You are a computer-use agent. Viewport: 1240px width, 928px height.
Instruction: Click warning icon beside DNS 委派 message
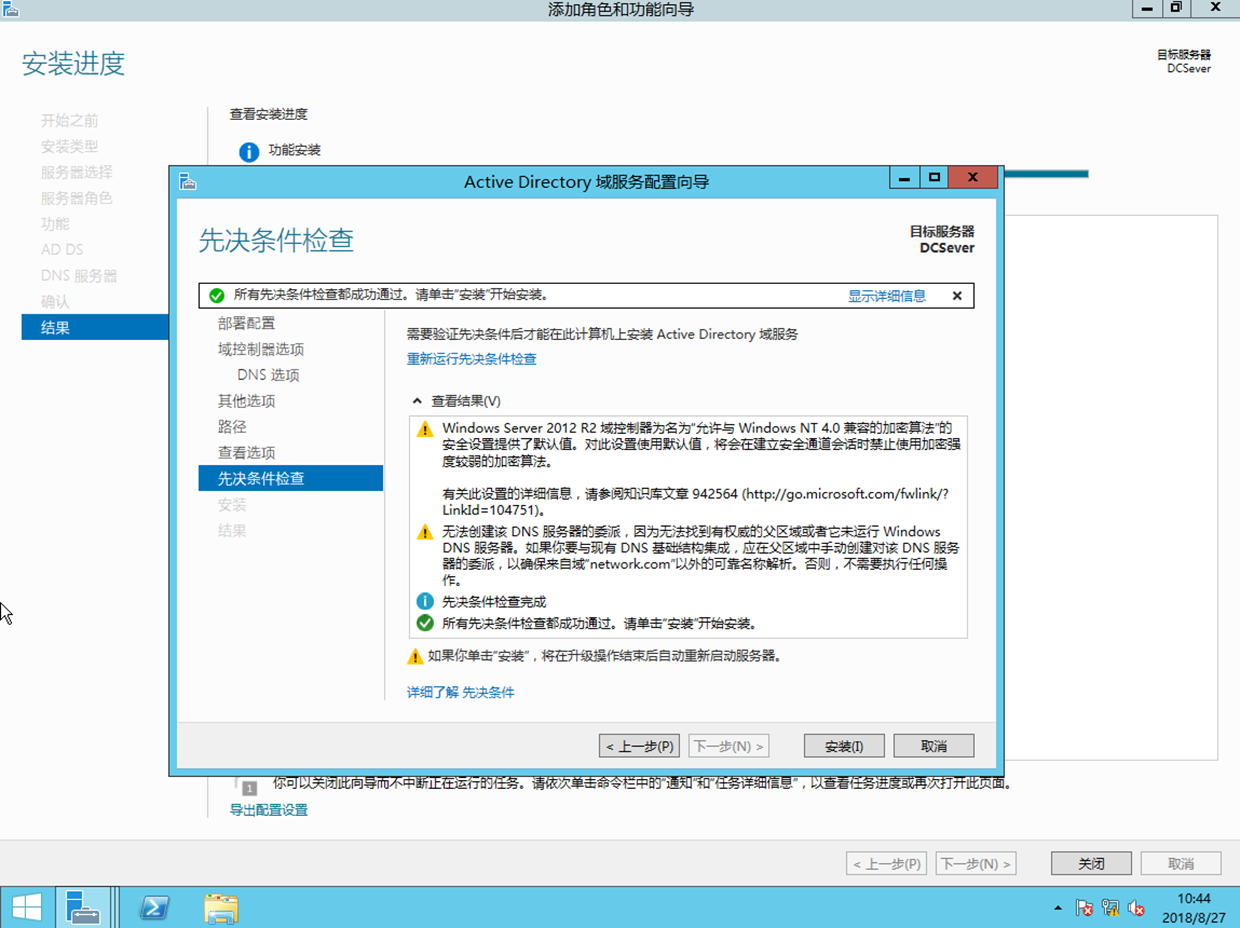(x=425, y=532)
